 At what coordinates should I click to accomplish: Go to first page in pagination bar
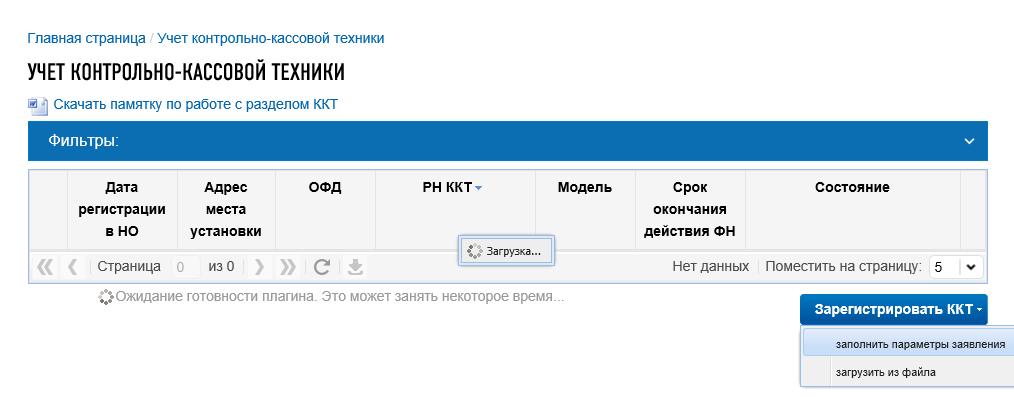pos(45,266)
